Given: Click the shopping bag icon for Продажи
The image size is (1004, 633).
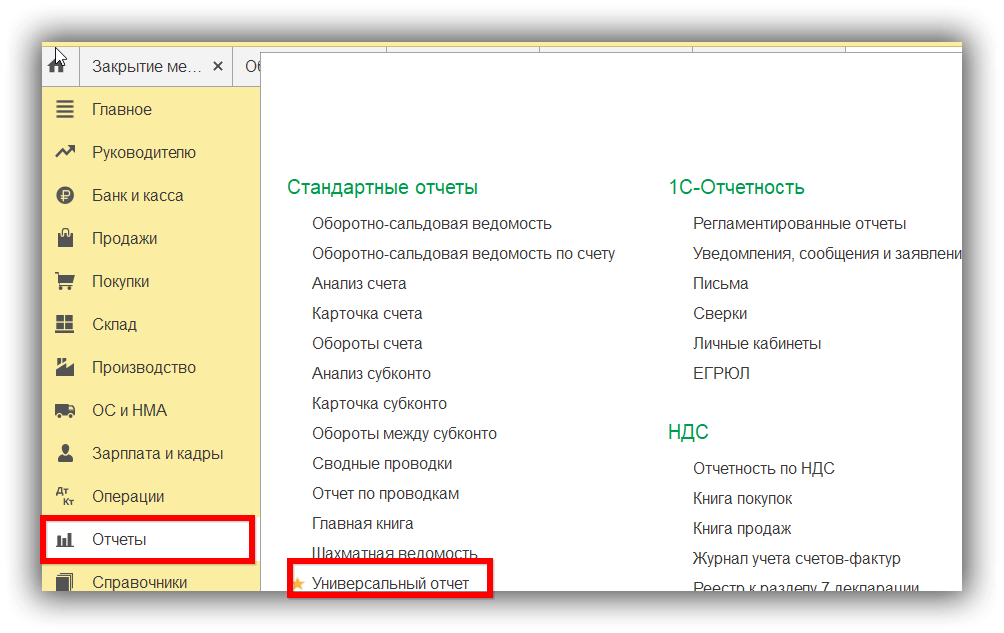Looking at the screenshot, I should pyautogui.click(x=65, y=238).
